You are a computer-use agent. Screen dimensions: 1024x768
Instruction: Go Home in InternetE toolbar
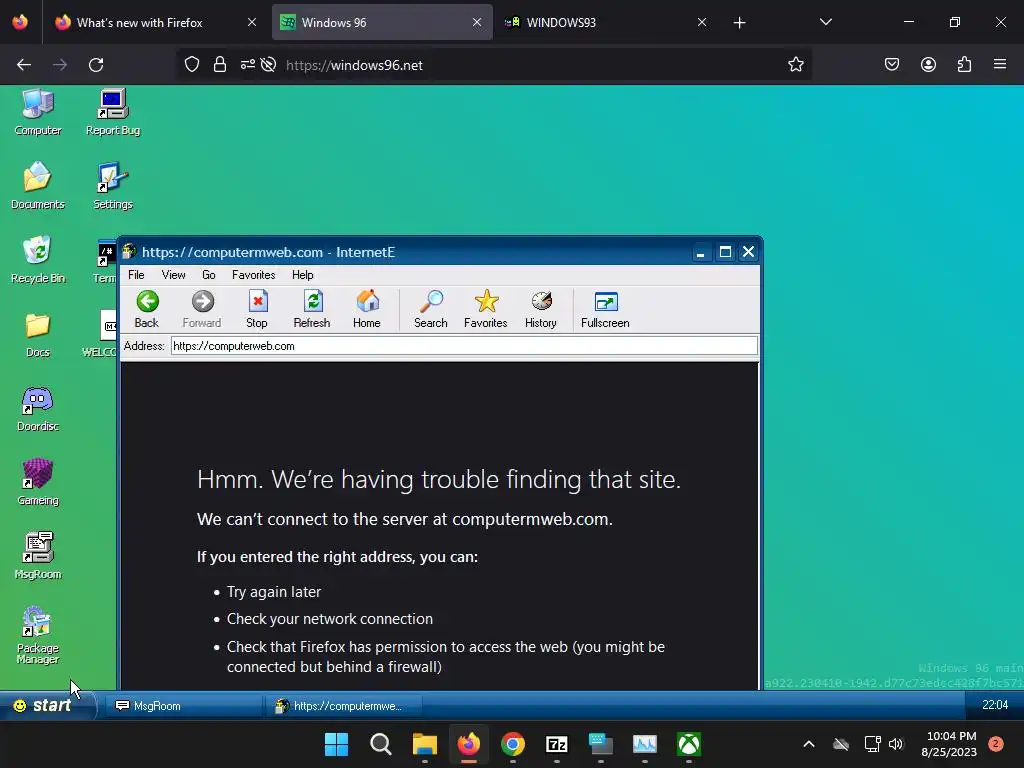coord(366,309)
